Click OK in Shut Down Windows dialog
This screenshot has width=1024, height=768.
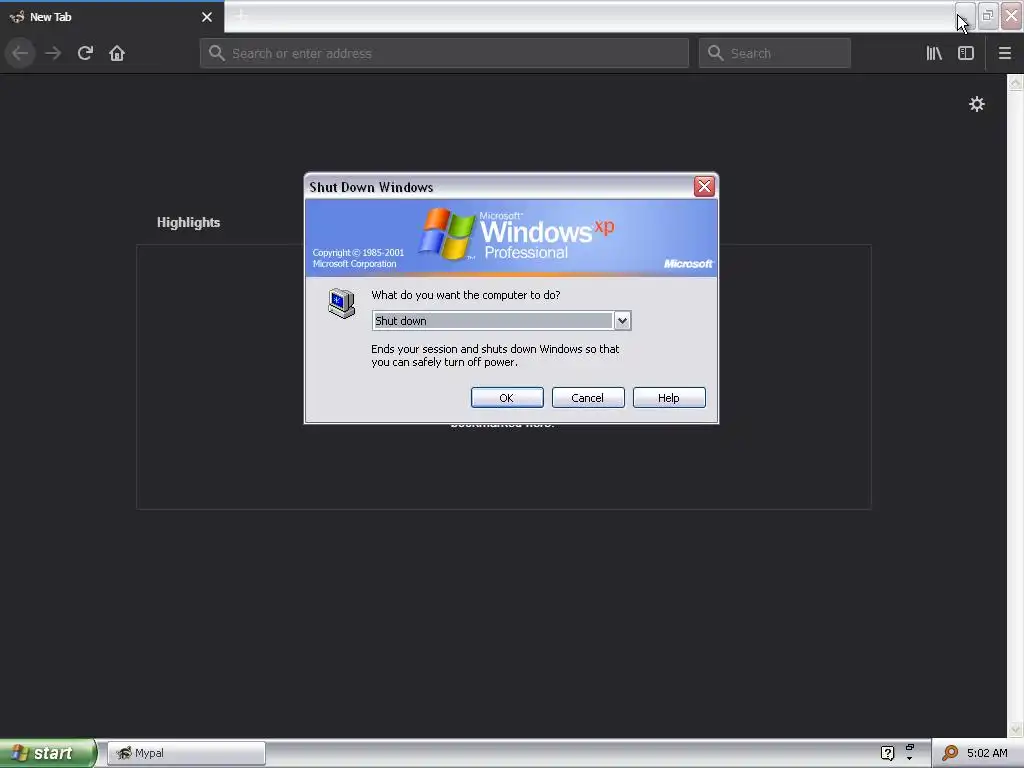coord(507,398)
